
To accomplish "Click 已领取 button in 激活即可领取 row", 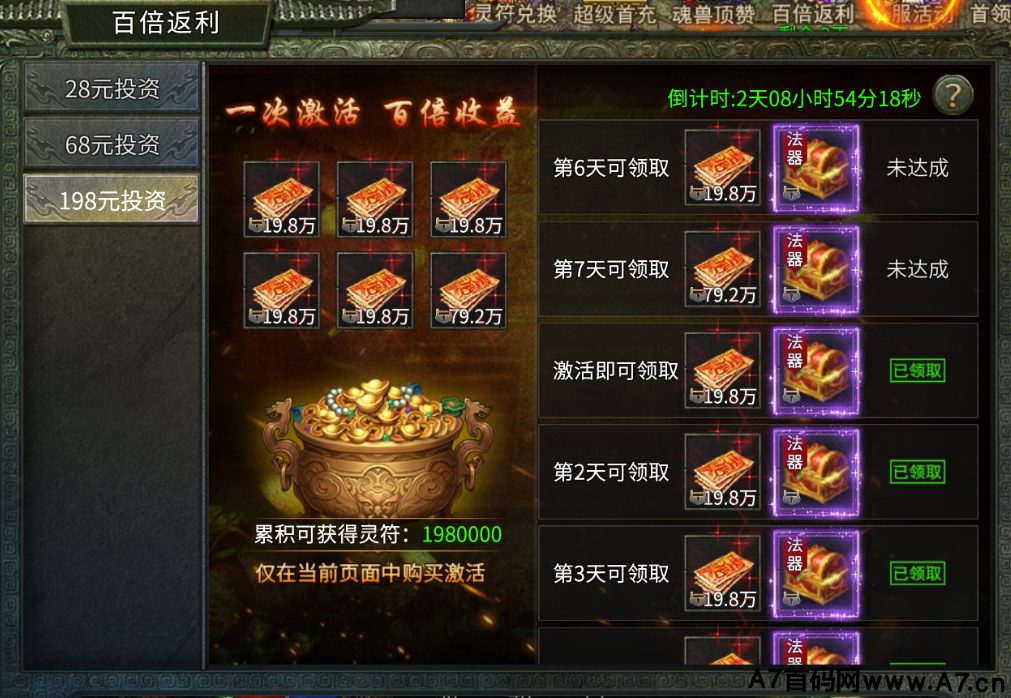I will coord(918,371).
